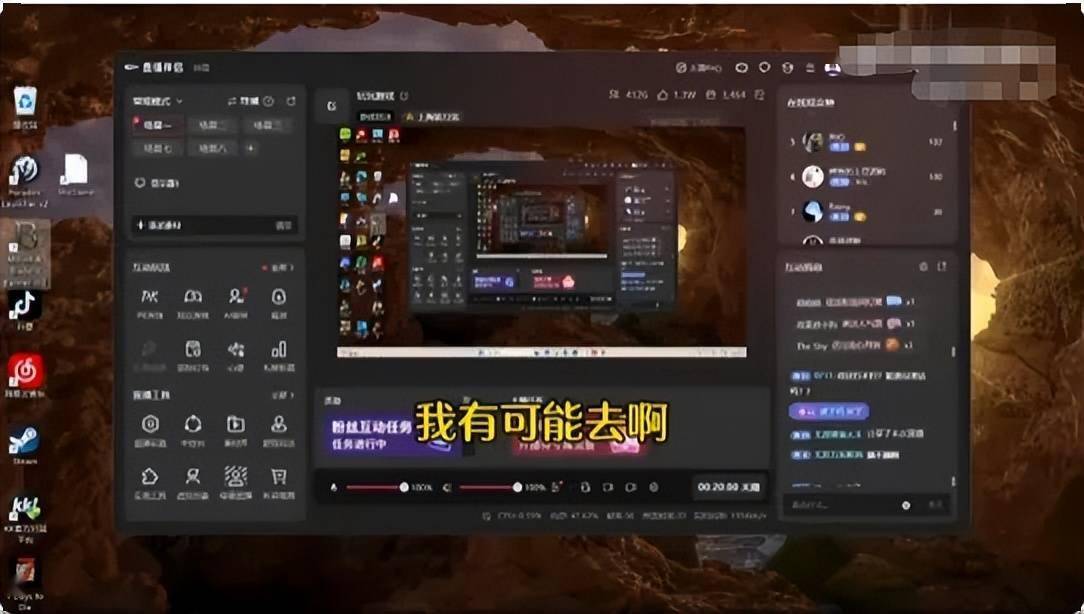The width and height of the screenshot is (1084, 614).
Task: Expand more live tools via 更多 arrow
Action: (x=282, y=396)
